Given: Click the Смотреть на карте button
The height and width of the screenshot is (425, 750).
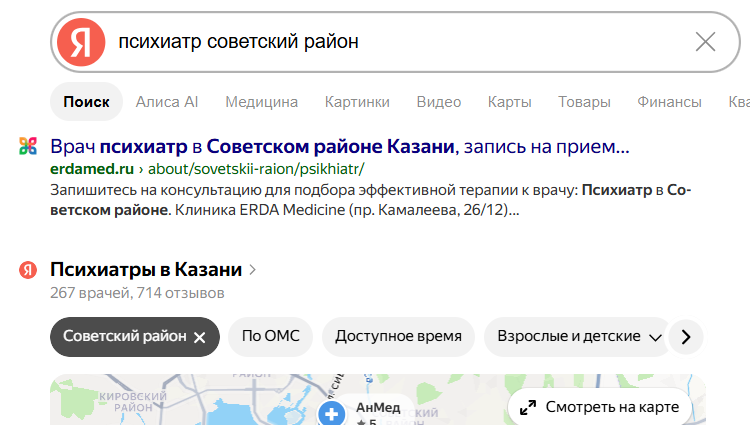Looking at the screenshot, I should pos(601,407).
